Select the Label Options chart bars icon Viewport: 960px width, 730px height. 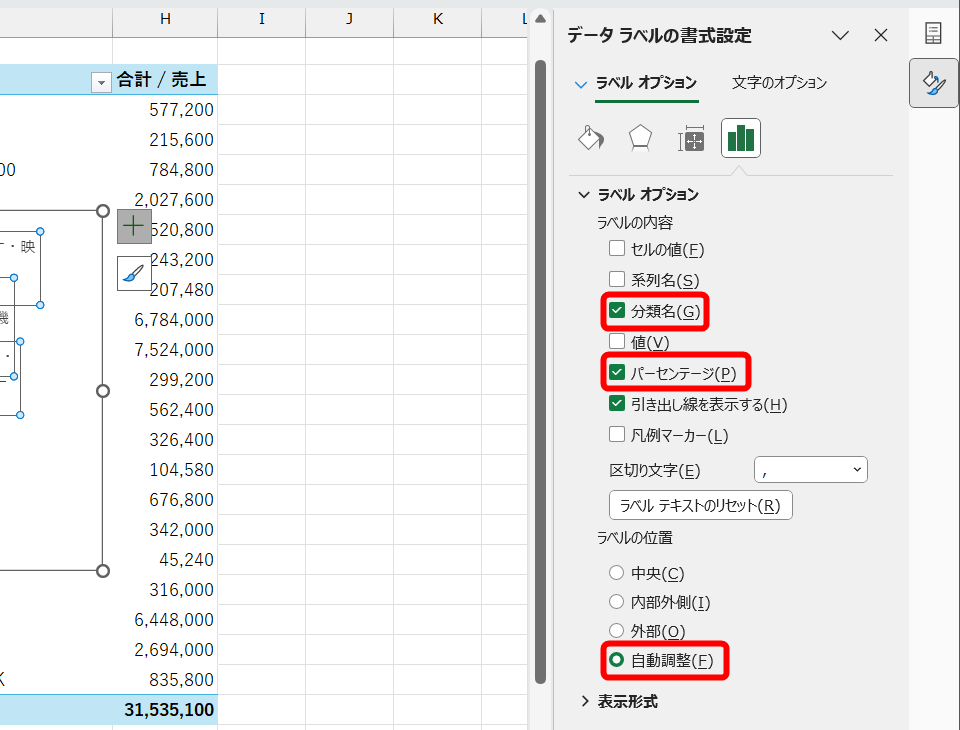[x=741, y=138]
